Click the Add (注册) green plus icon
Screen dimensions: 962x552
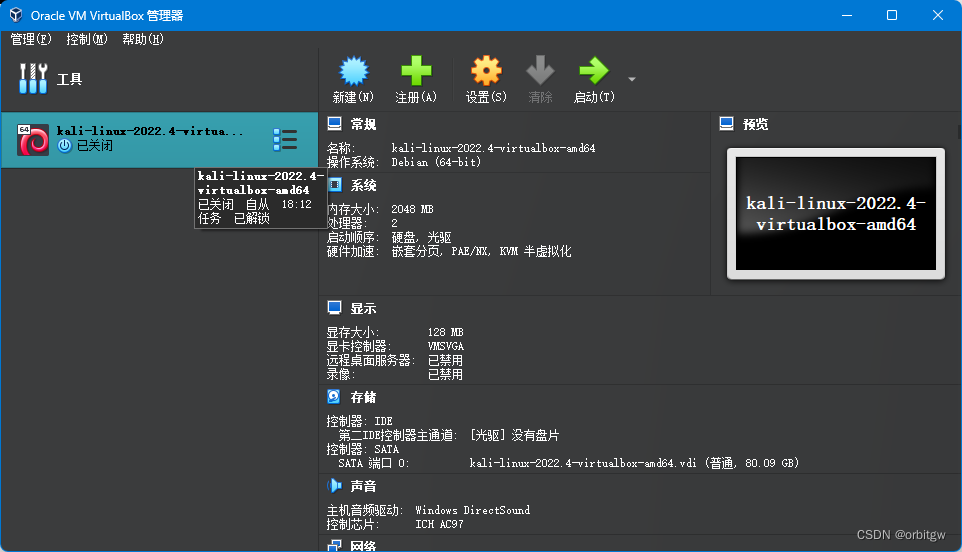[416, 71]
